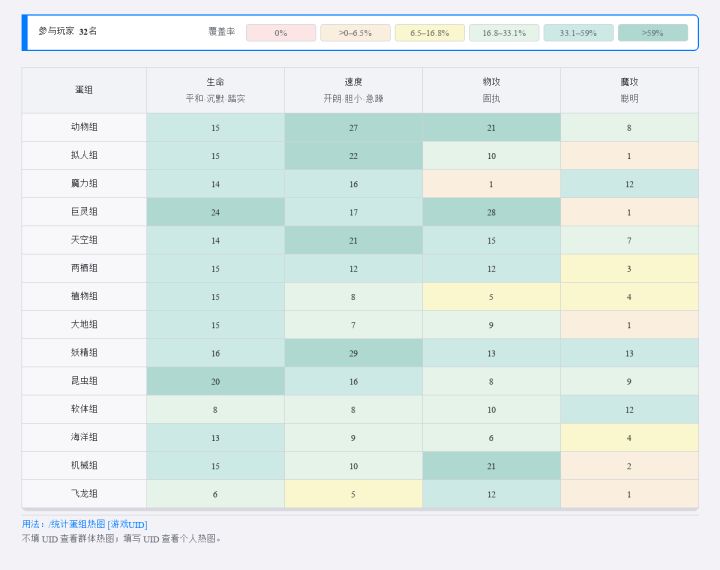This screenshot has width=720, height=570.
Task: Click the 覆盖率 legend label
Action: (221, 31)
